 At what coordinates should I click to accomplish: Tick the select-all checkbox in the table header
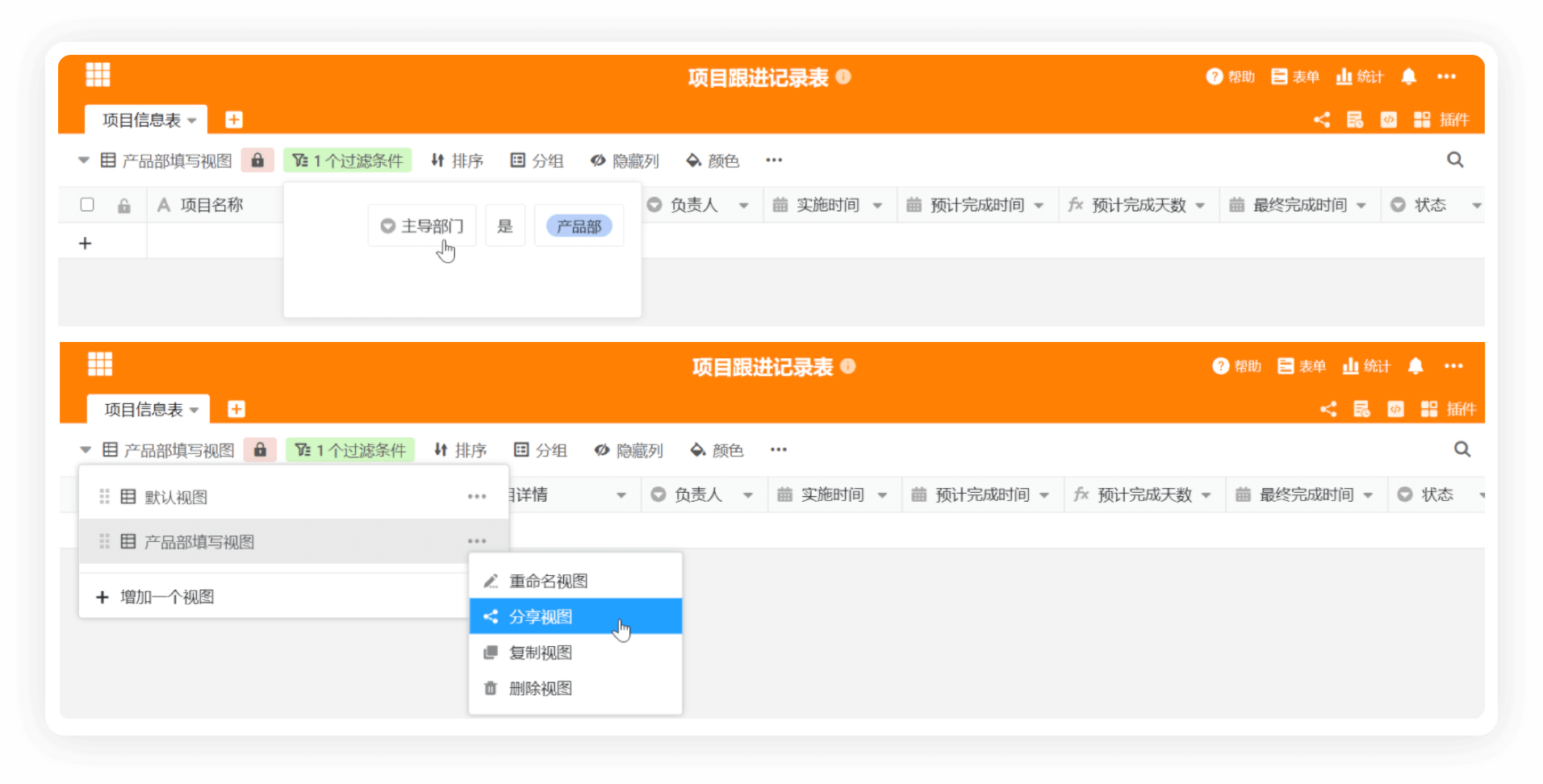tap(87, 205)
